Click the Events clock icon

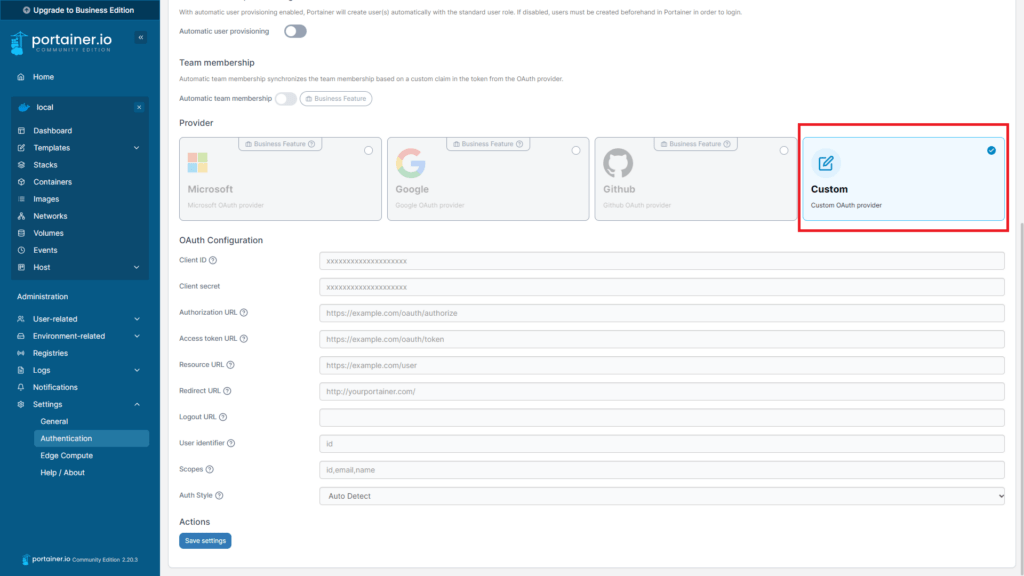pos(22,250)
